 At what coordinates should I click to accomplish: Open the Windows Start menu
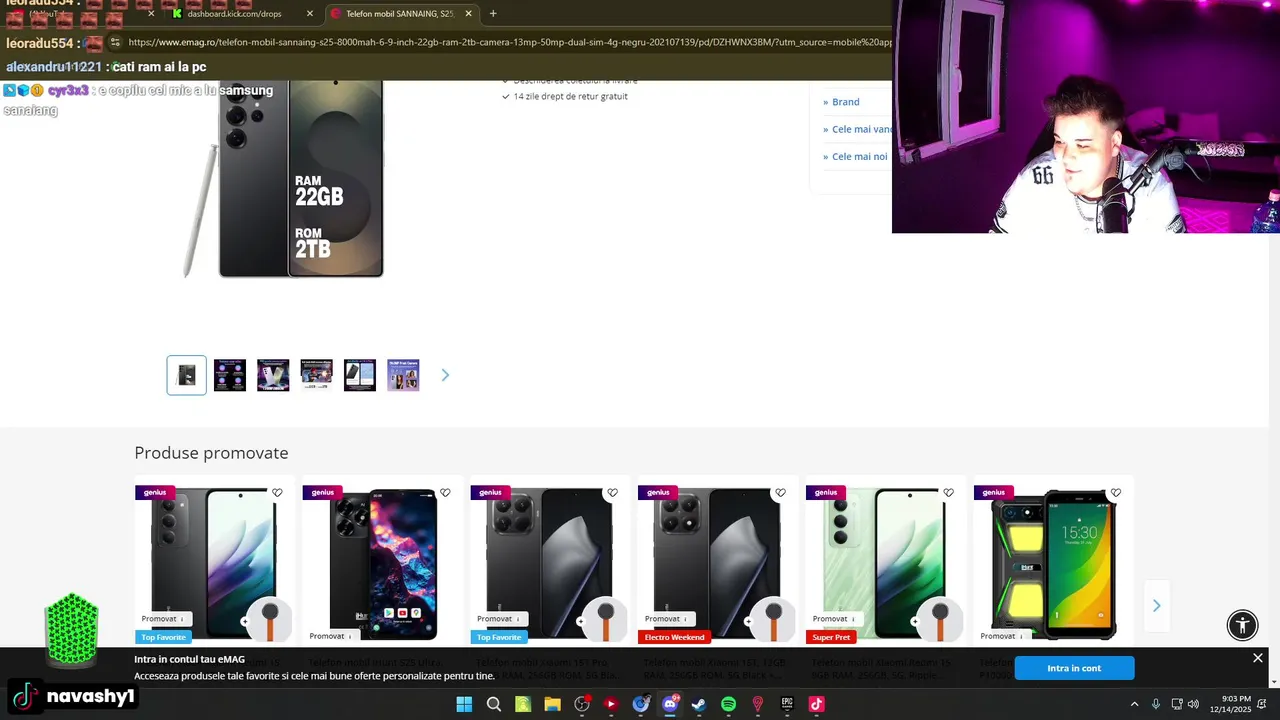point(464,704)
